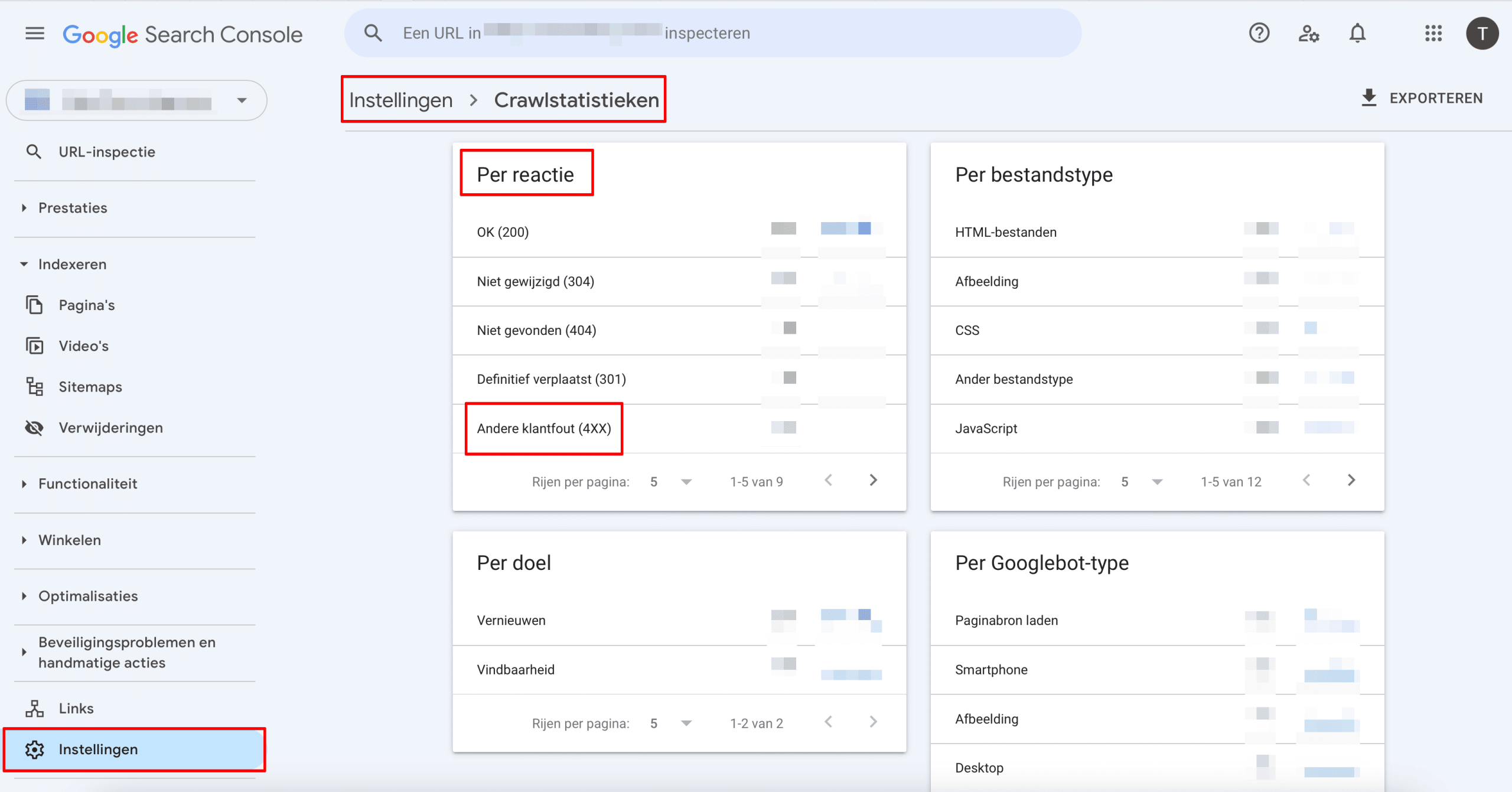Go to next page in Per doel
This screenshot has height=792, width=1512.
tap(873, 722)
